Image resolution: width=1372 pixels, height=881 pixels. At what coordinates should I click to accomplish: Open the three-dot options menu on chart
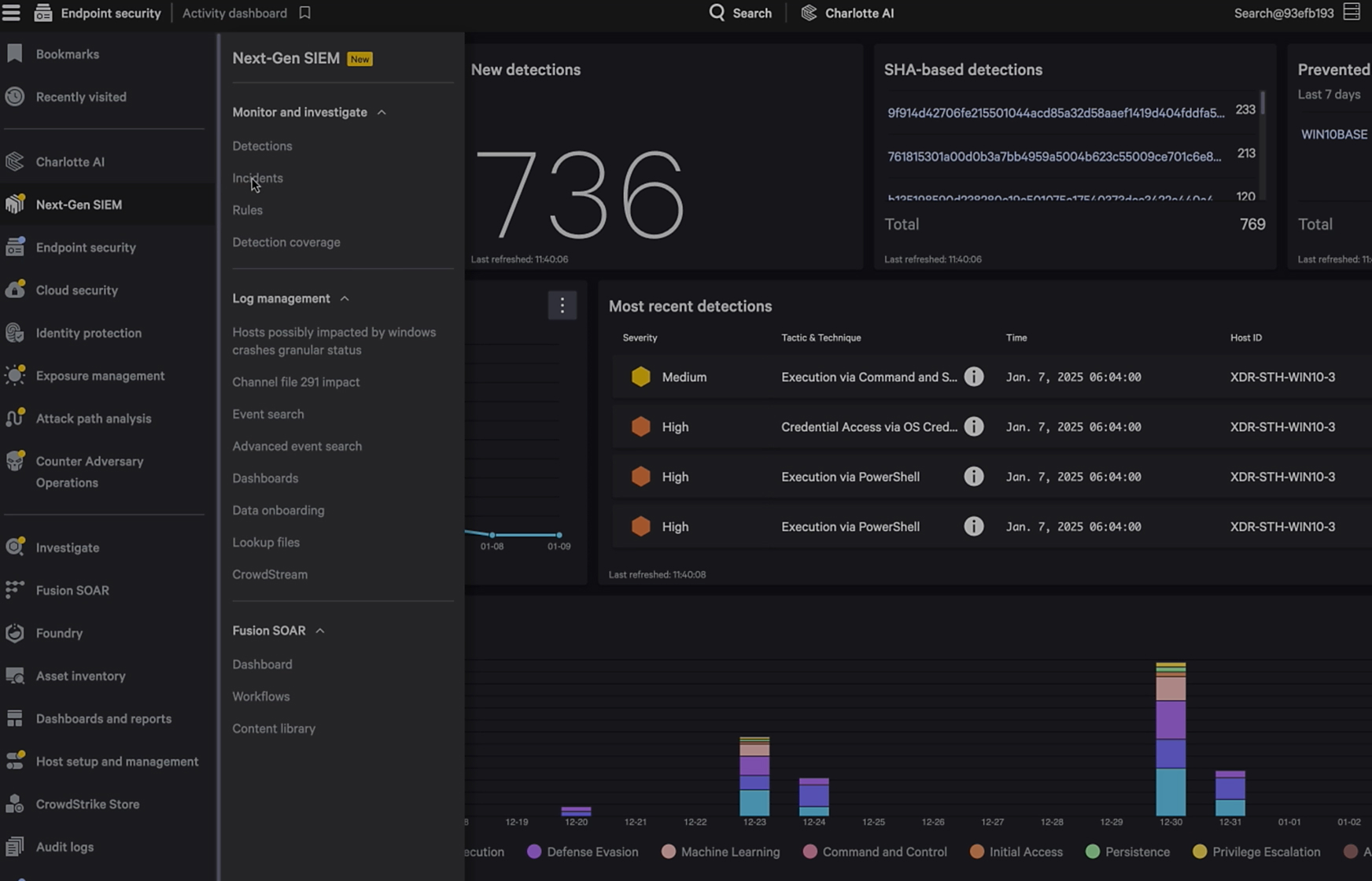[x=562, y=305]
